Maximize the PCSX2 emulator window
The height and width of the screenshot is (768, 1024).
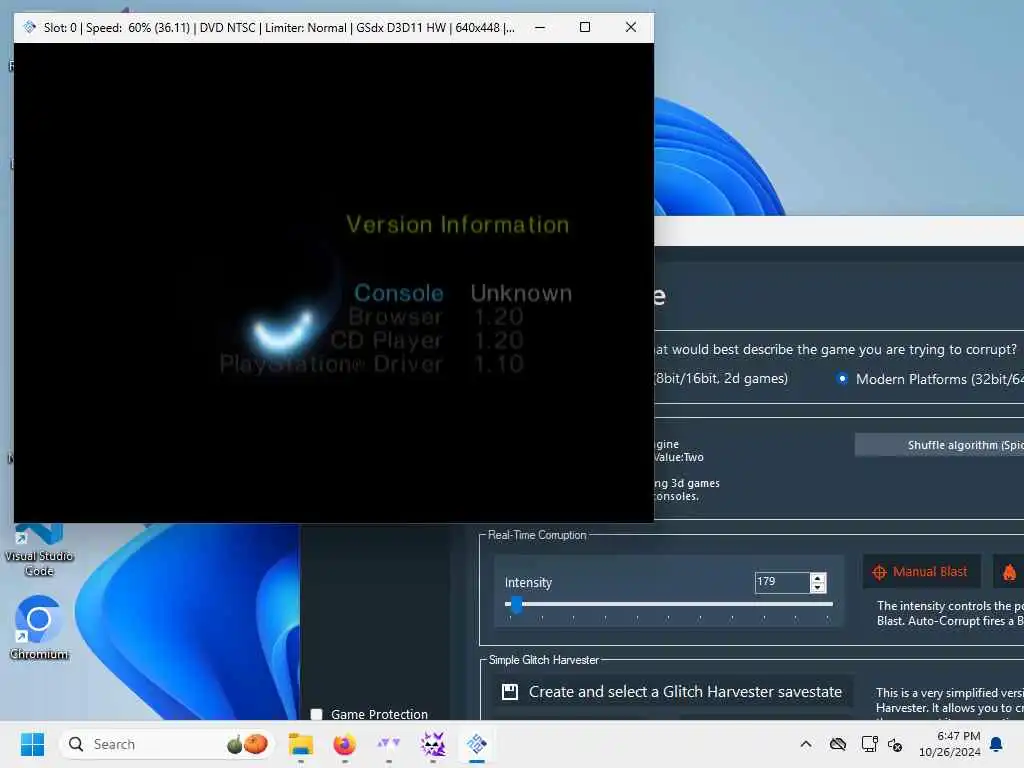click(585, 27)
